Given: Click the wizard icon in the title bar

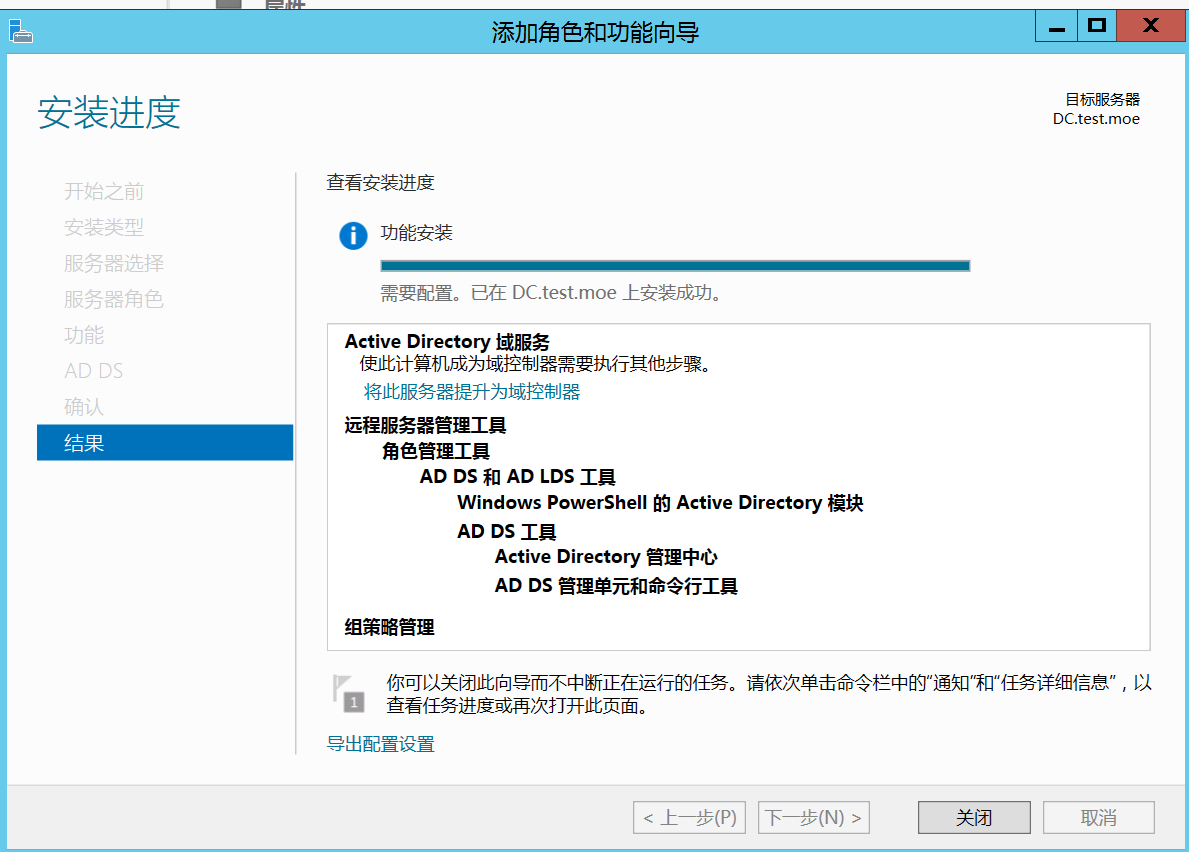Looking at the screenshot, I should pos(22,32).
